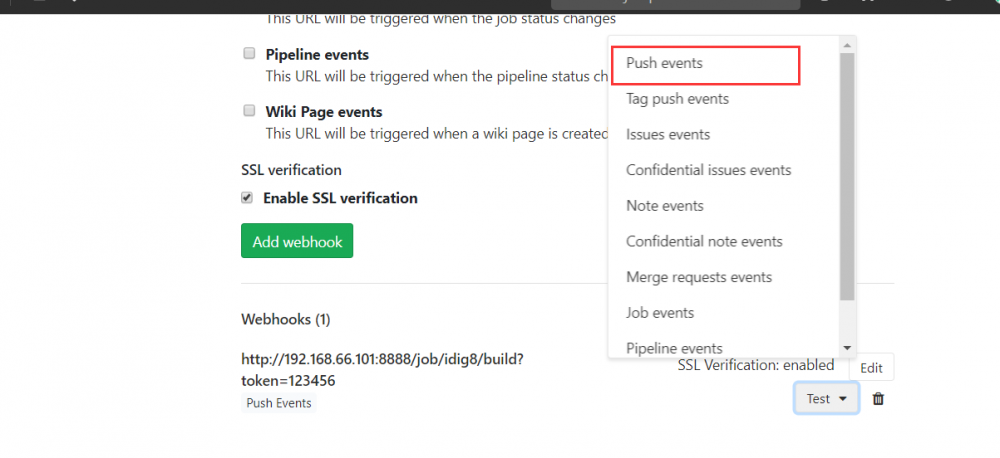Select Push events from the test menu

664,63
